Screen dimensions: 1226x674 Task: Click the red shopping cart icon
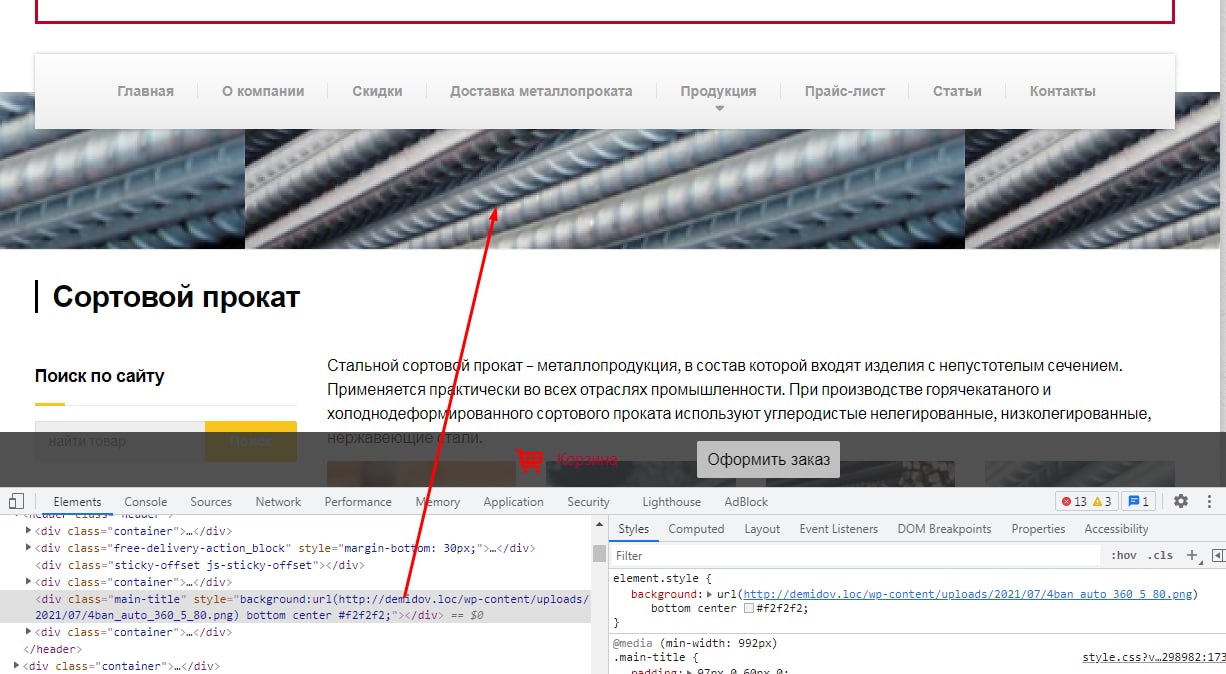[x=530, y=460]
